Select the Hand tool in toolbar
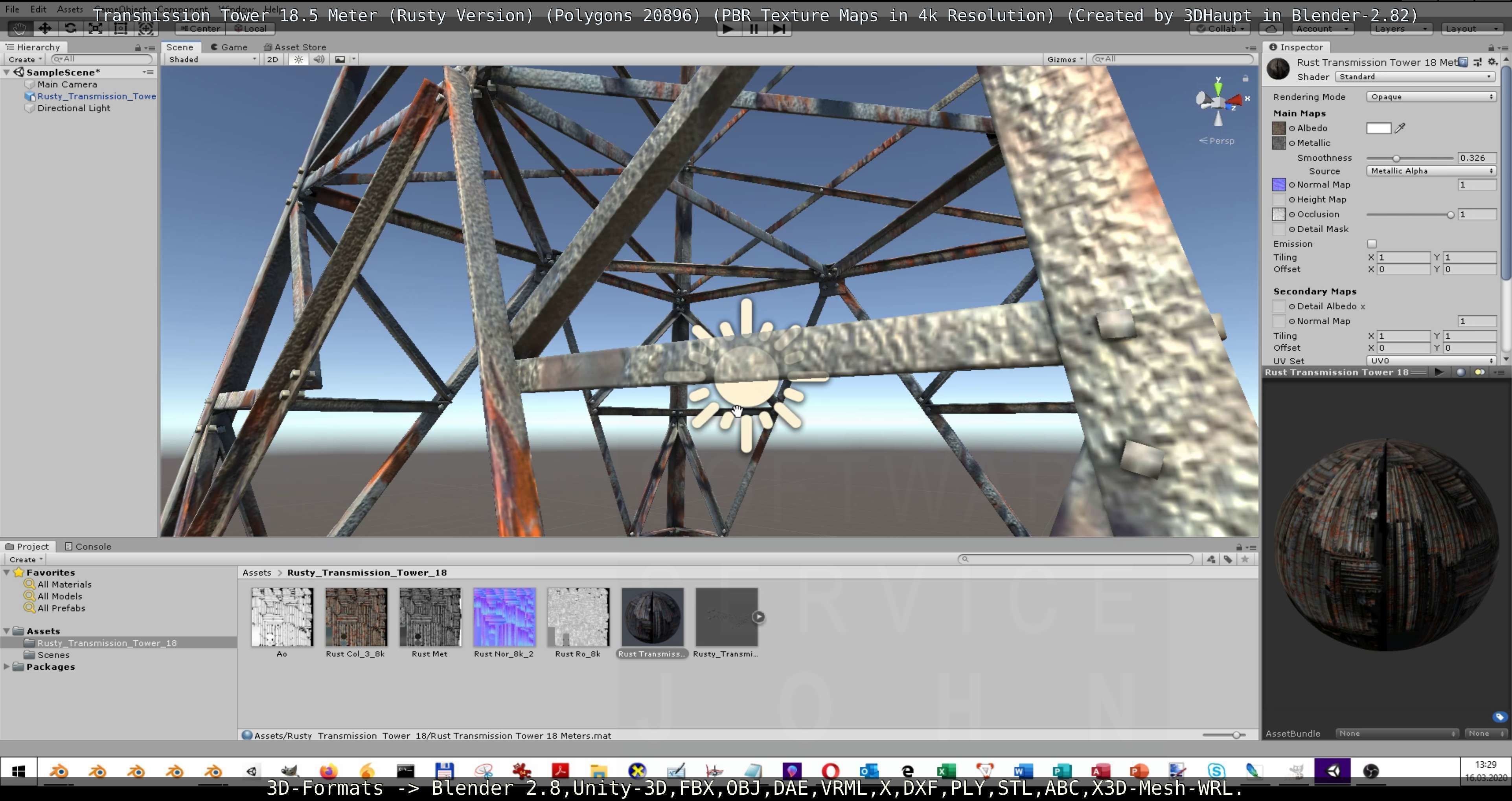This screenshot has height=801, width=1512. point(19,28)
